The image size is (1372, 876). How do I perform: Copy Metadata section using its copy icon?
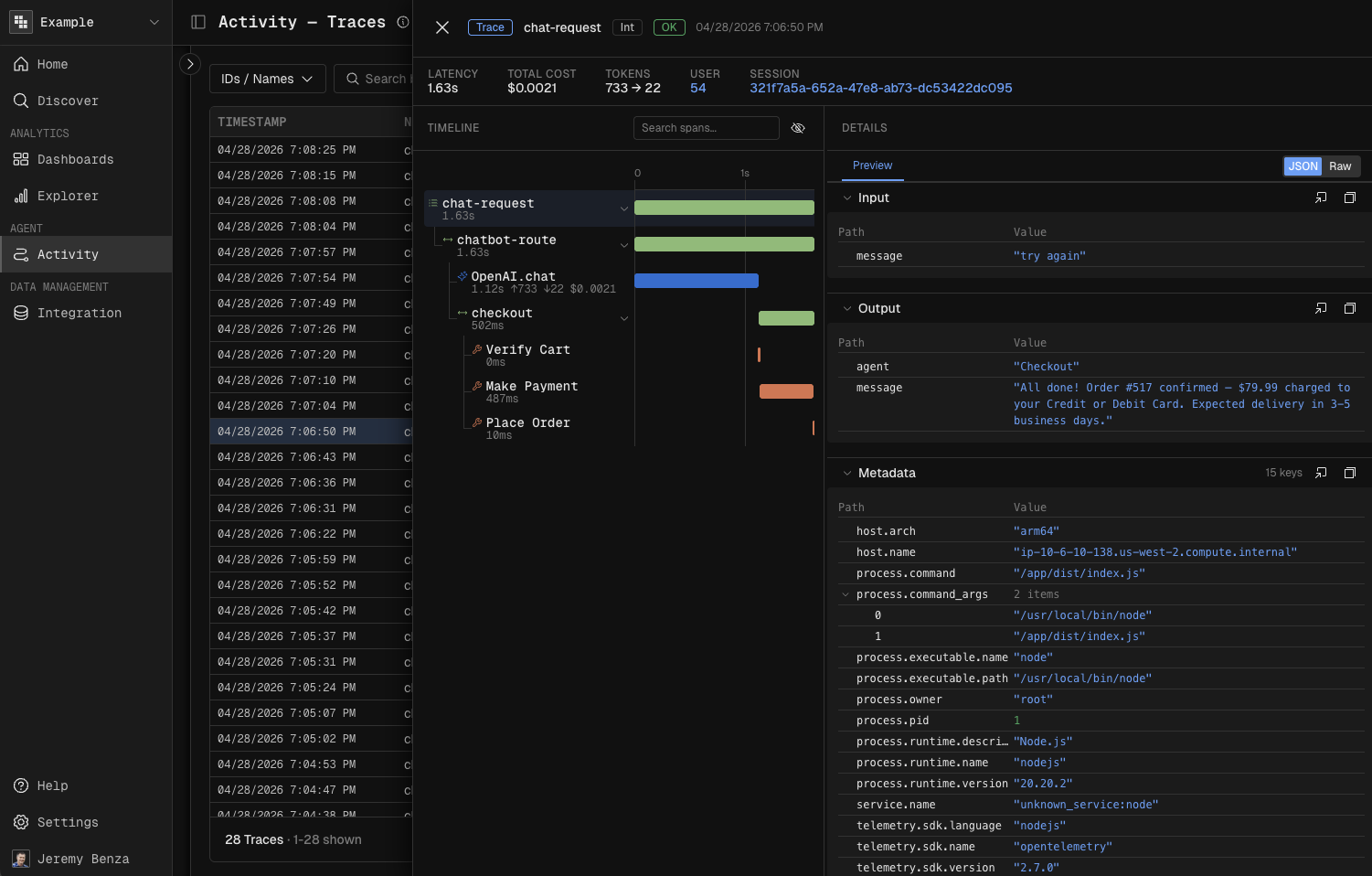pos(1349,473)
